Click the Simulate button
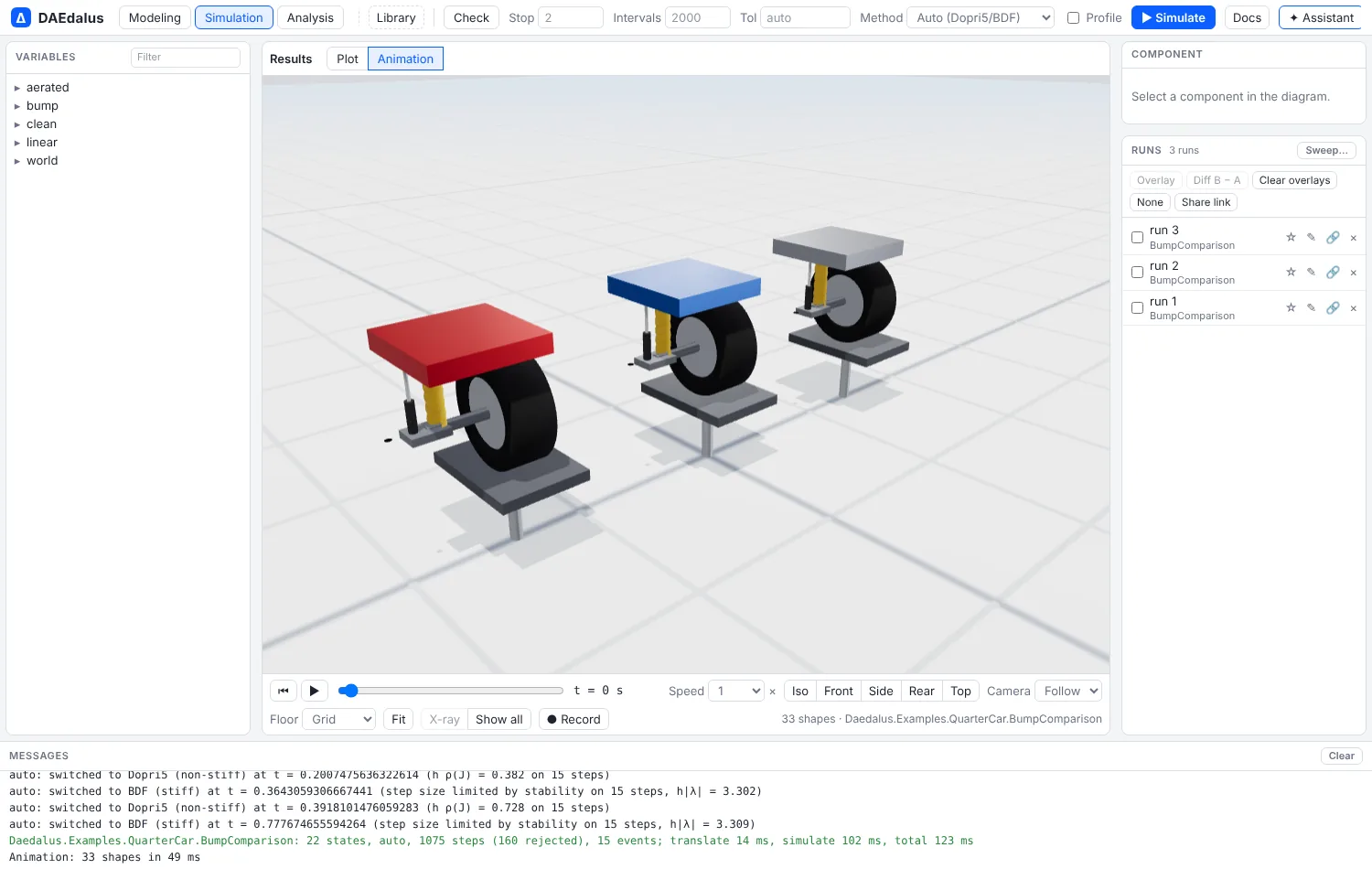 click(x=1174, y=17)
